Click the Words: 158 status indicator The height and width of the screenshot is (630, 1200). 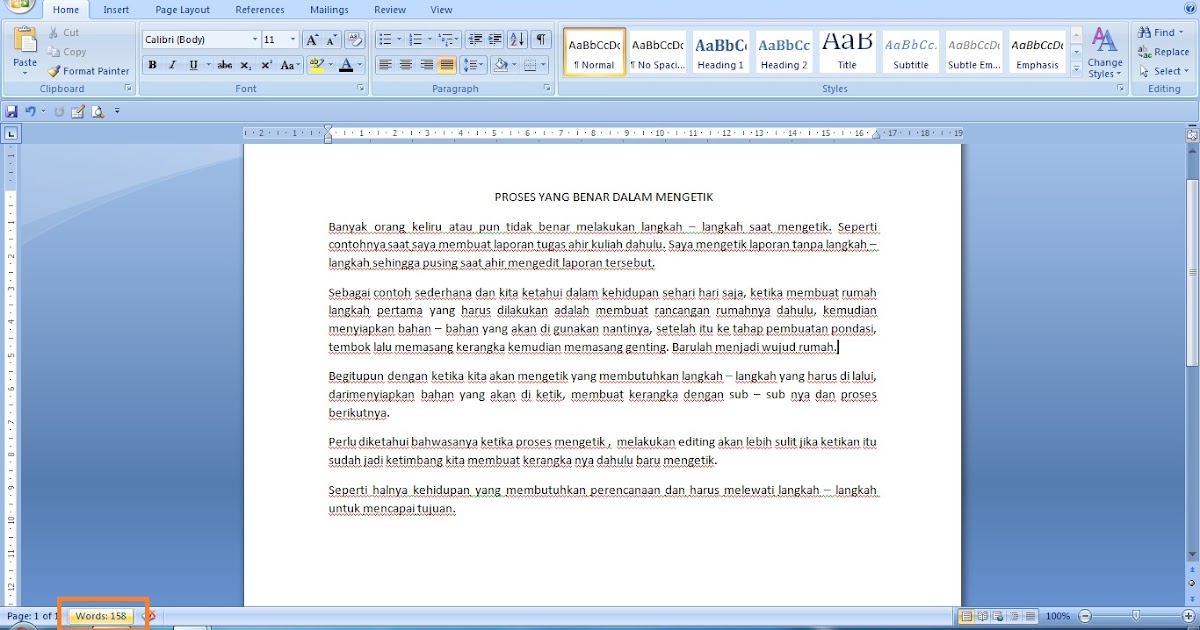101,616
